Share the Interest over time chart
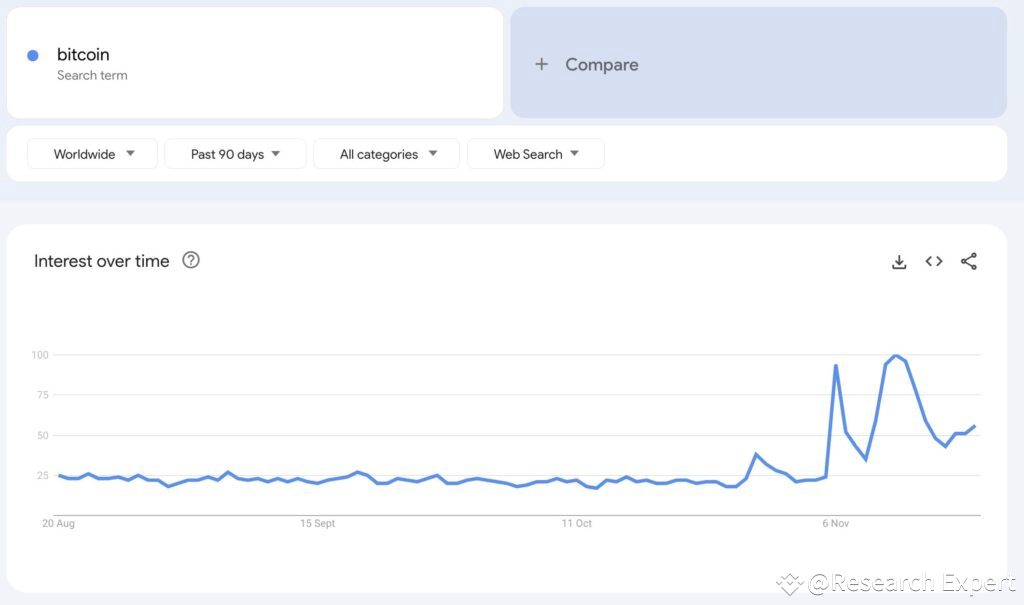This screenshot has height=605, width=1024. (968, 262)
